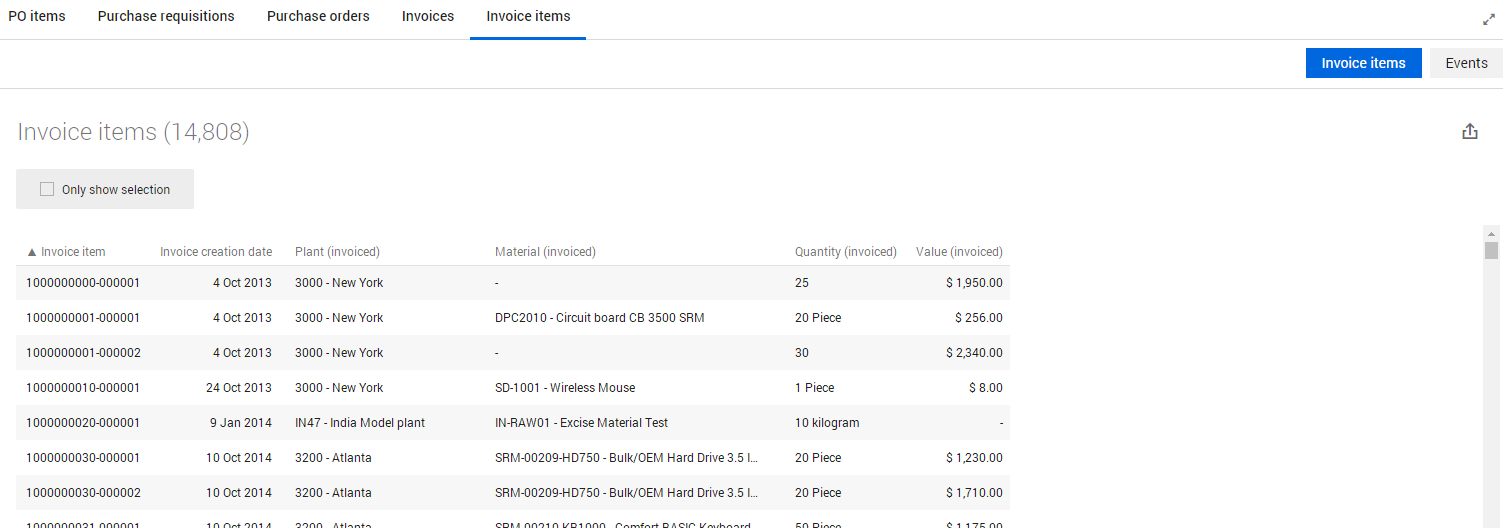Switch to the Events view button

tap(1466, 63)
